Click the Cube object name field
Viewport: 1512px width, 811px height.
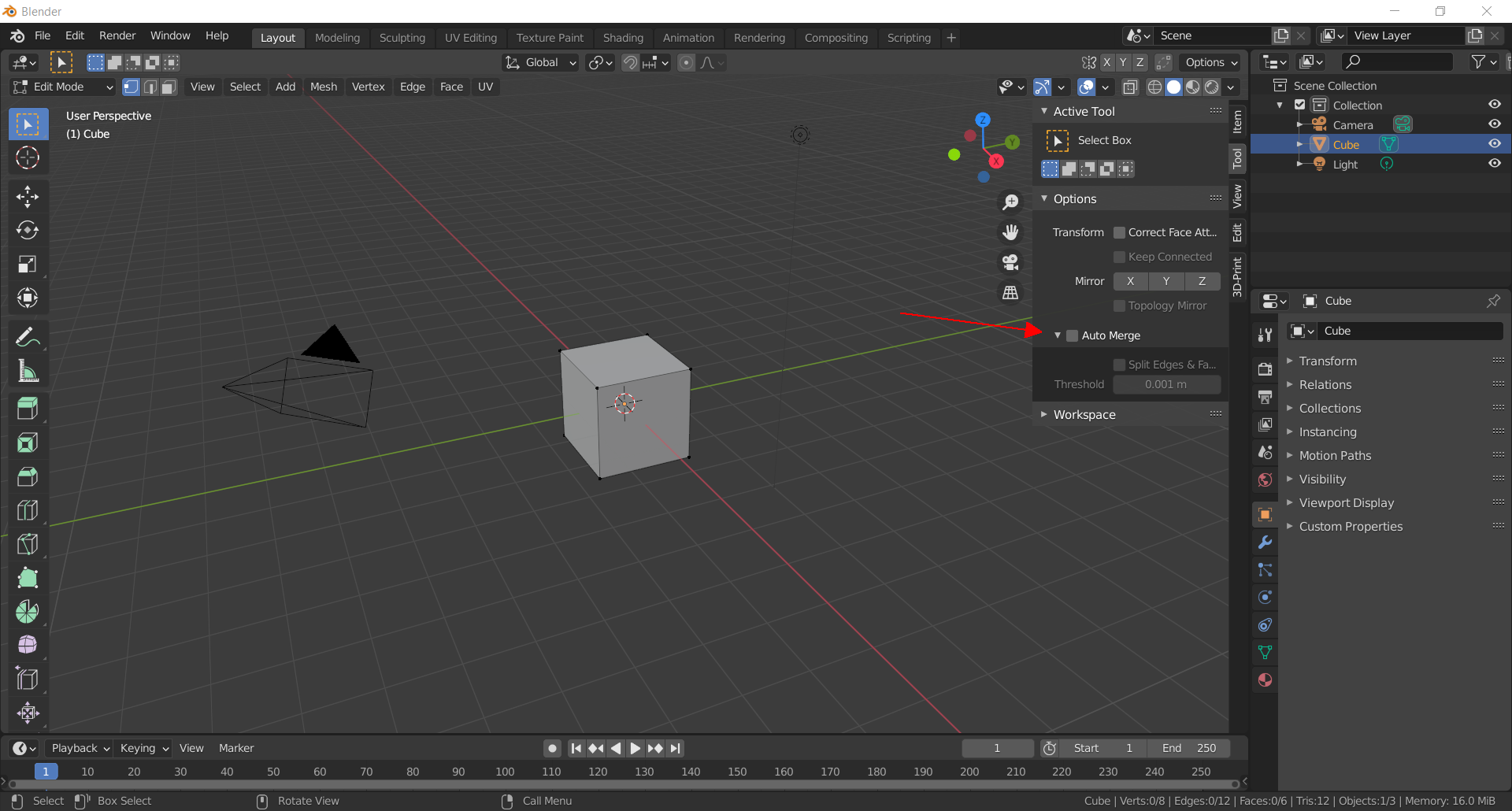point(1412,331)
